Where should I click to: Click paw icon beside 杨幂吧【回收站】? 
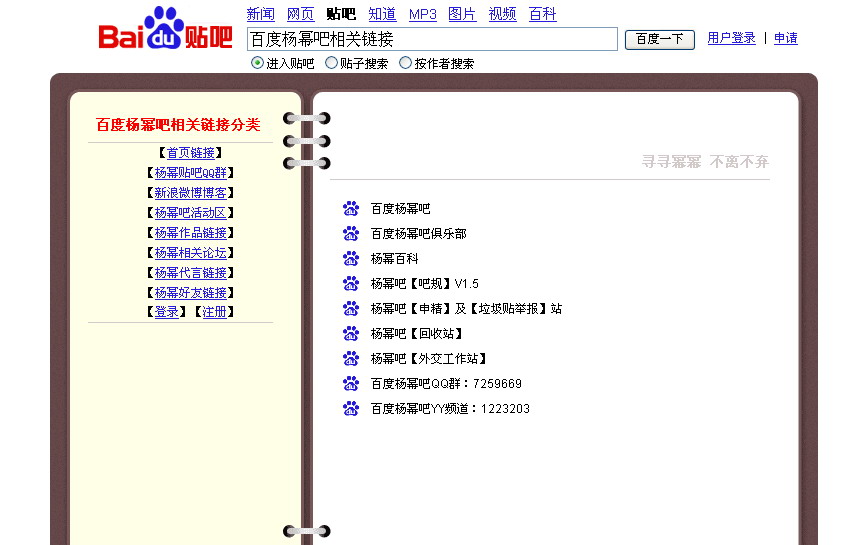[351, 333]
